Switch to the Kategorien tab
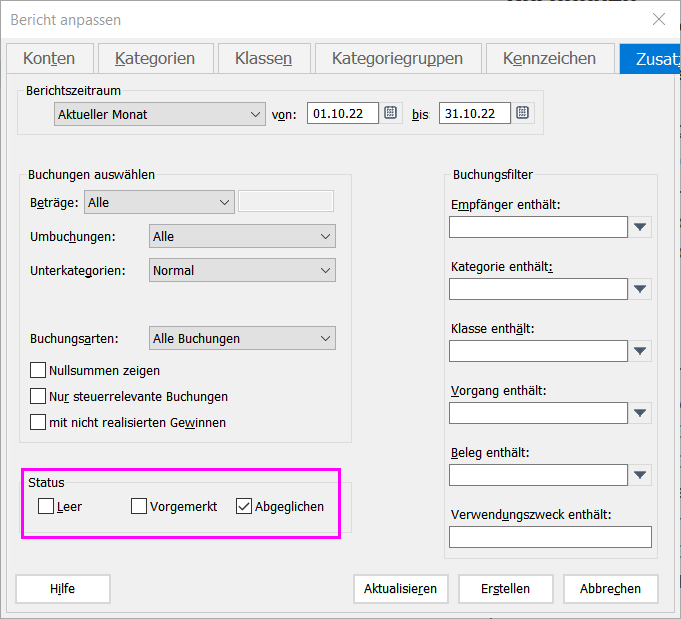The width and height of the screenshot is (681, 619). pyautogui.click(x=153, y=58)
